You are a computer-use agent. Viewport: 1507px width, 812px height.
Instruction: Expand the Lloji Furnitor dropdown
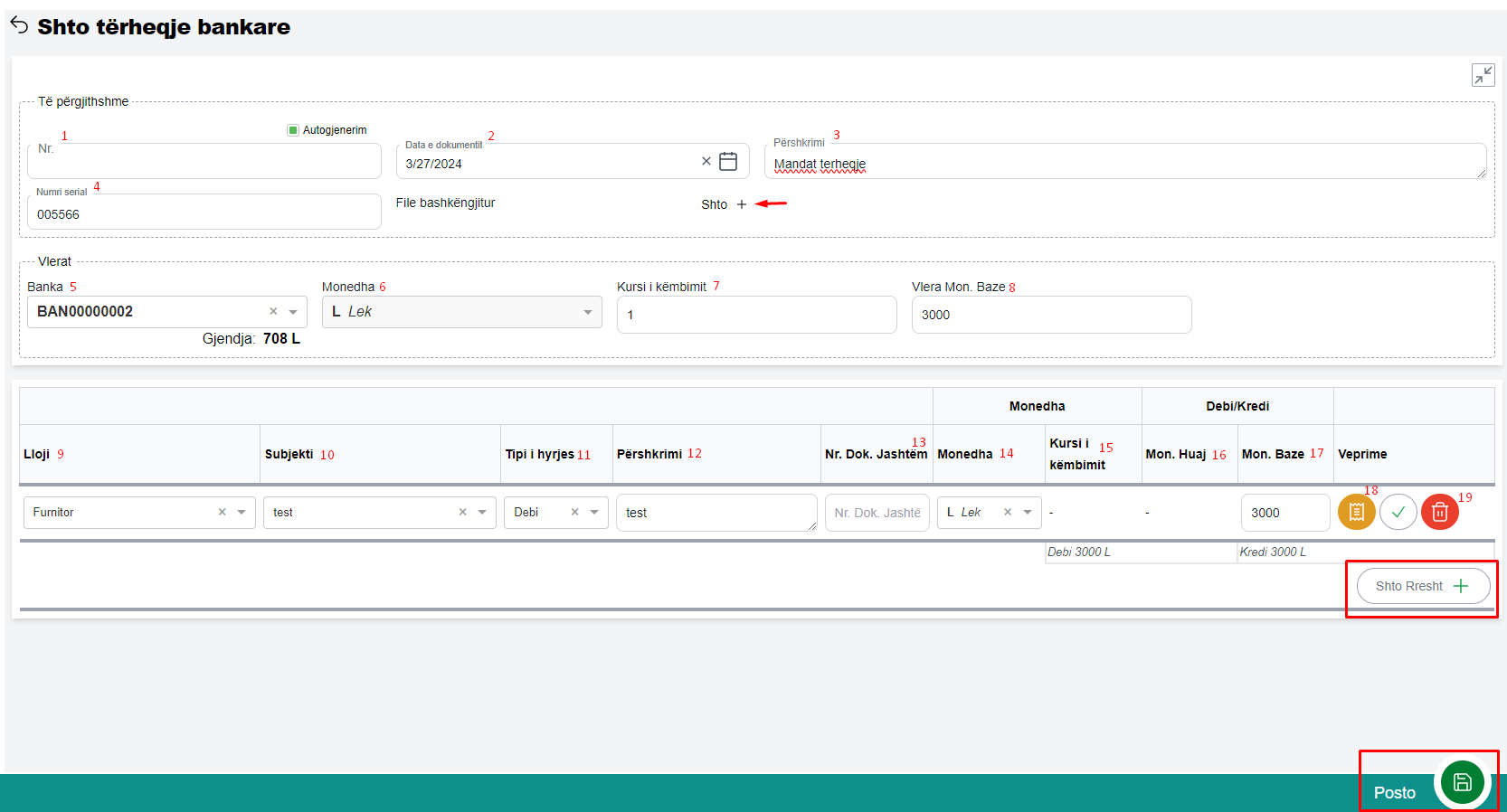[242, 513]
